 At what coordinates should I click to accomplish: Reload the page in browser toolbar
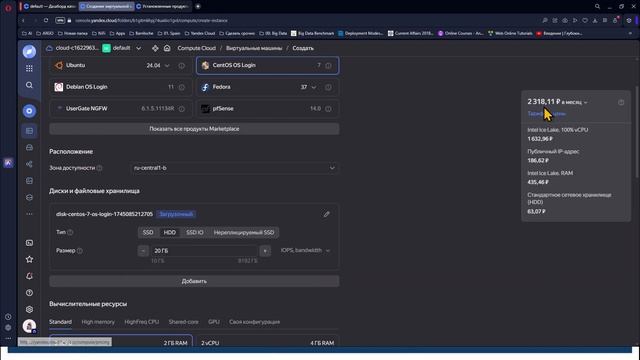point(46,20)
